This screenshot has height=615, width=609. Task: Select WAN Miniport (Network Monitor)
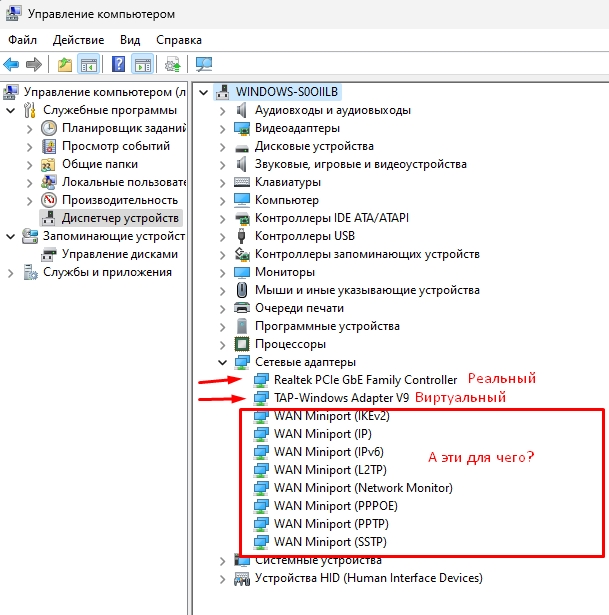(363, 488)
